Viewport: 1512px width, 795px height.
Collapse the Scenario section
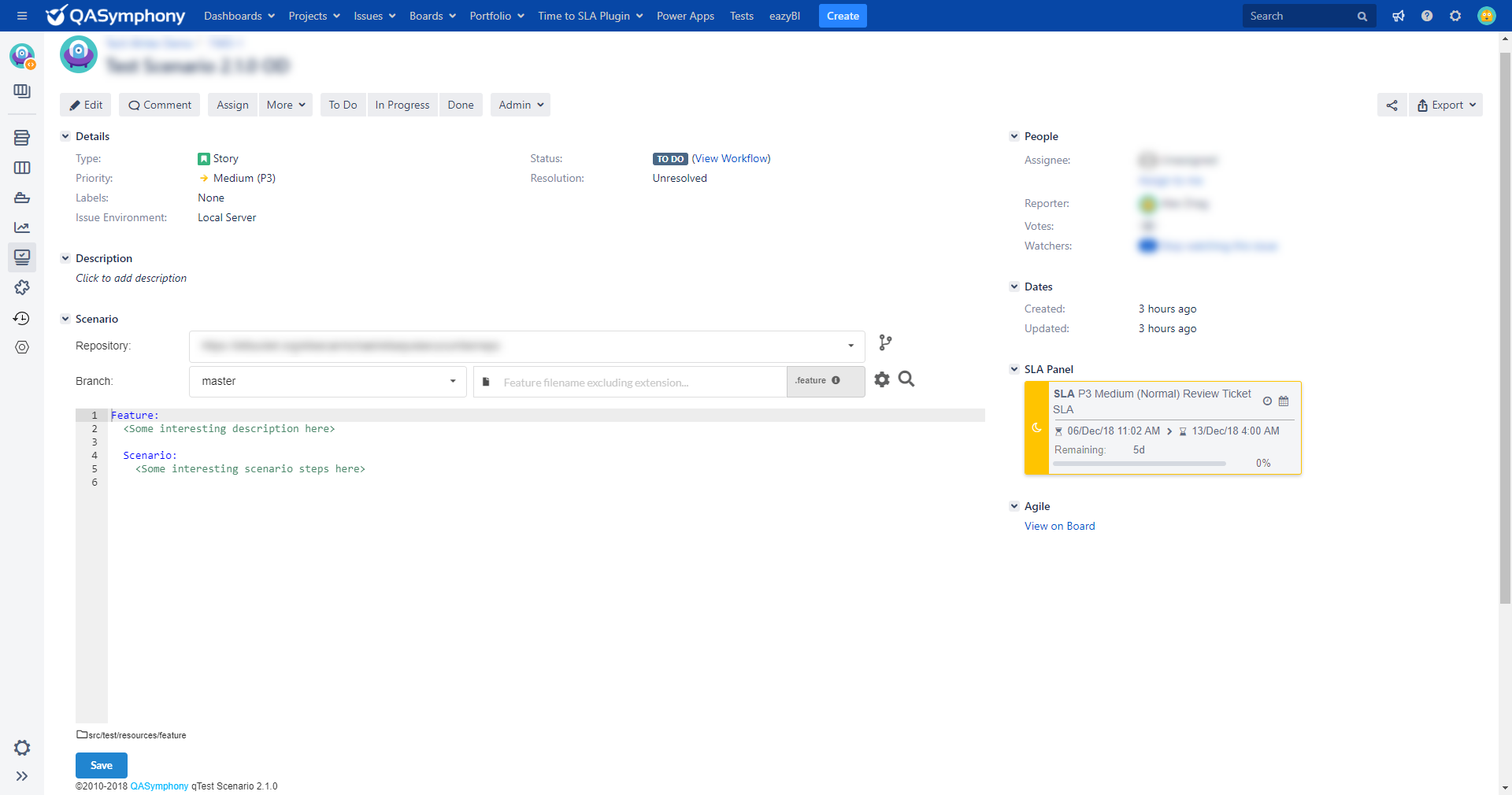pos(65,319)
